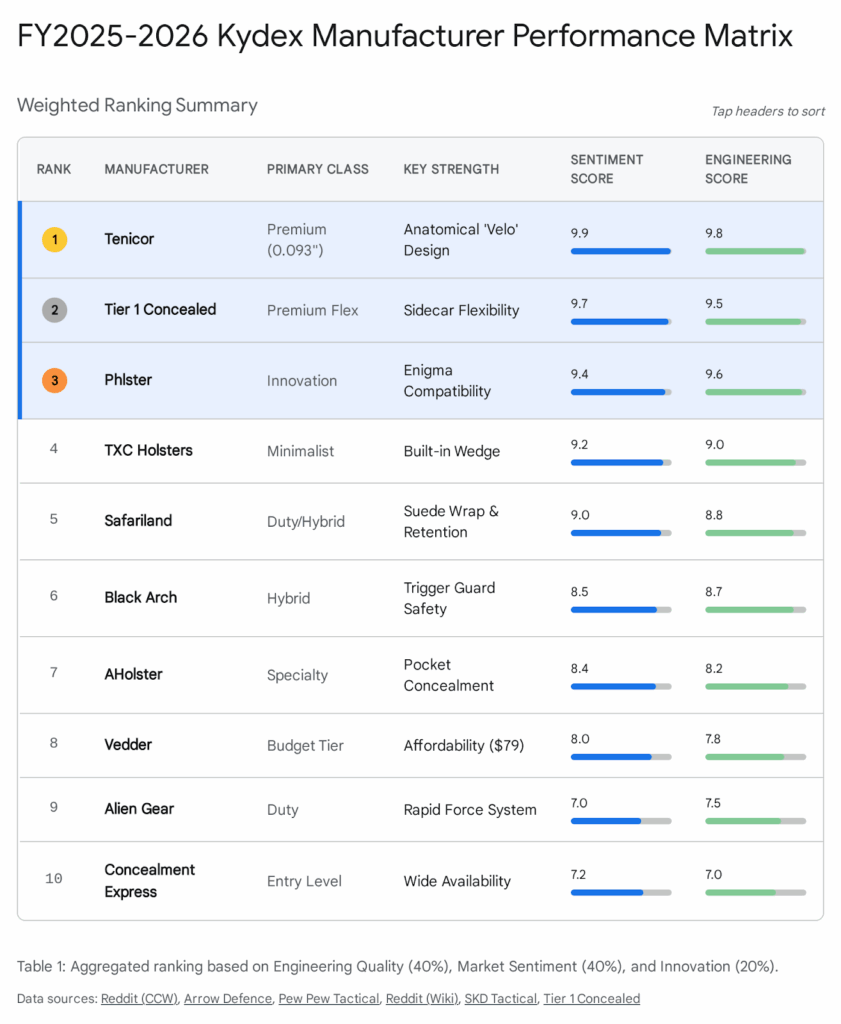Click the silver rank 2 badge
This screenshot has height=1024, width=841.
click(x=54, y=310)
